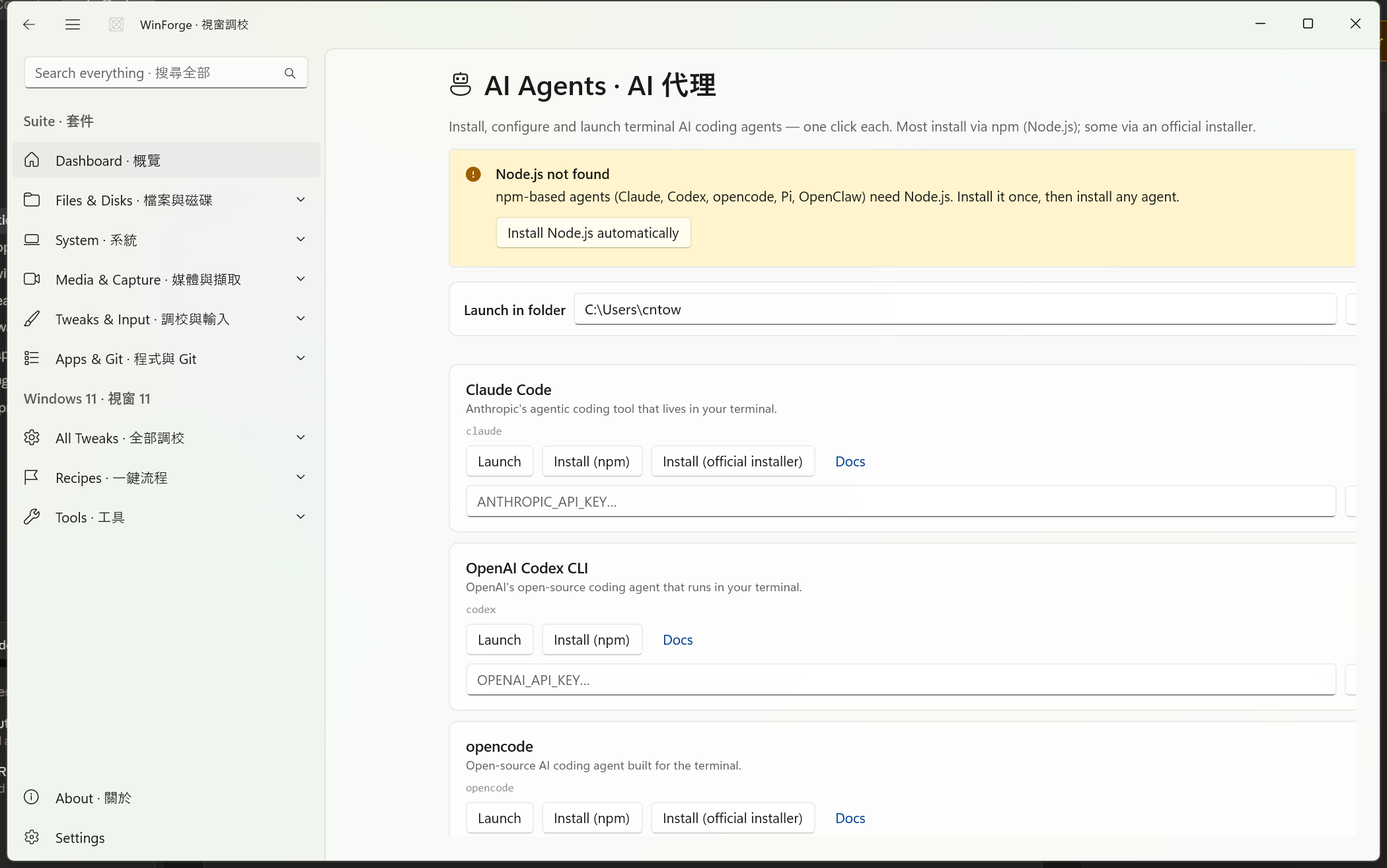Expand Files & Disks chevron

tap(301, 200)
